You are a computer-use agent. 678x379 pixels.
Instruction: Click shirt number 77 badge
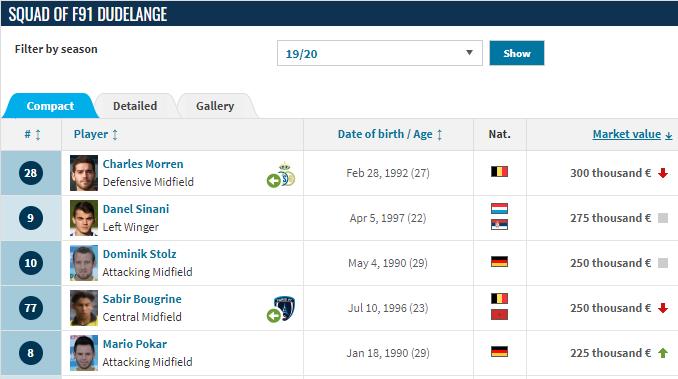click(x=31, y=308)
